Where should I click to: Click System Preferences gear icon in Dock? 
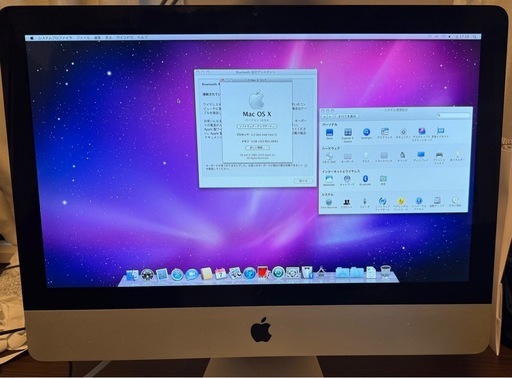tap(293, 273)
